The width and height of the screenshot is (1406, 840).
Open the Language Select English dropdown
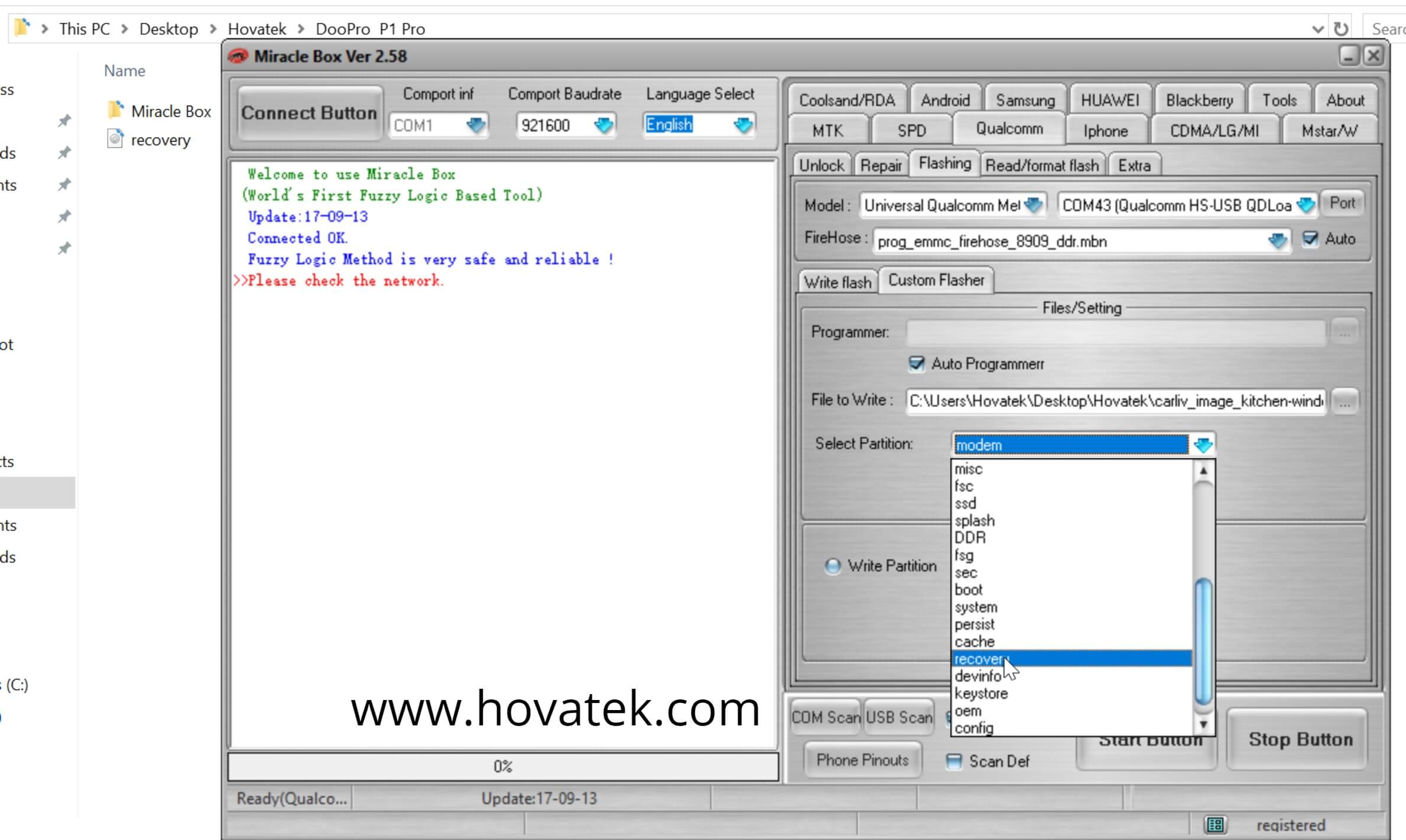742,125
